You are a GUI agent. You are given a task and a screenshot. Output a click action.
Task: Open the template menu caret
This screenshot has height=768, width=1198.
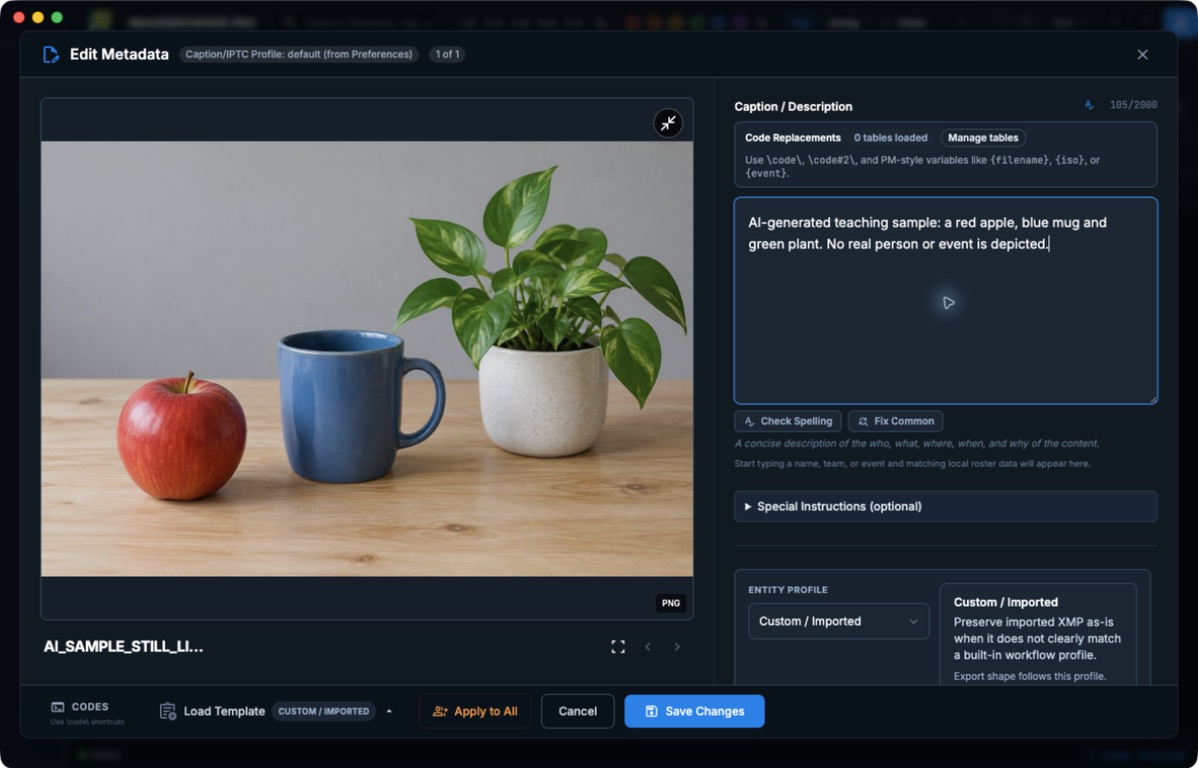pos(389,711)
